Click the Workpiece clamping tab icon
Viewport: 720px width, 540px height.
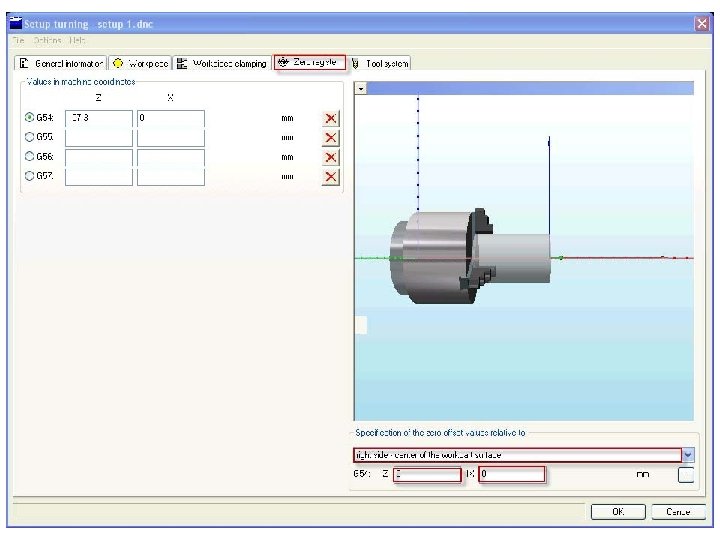click(x=182, y=63)
